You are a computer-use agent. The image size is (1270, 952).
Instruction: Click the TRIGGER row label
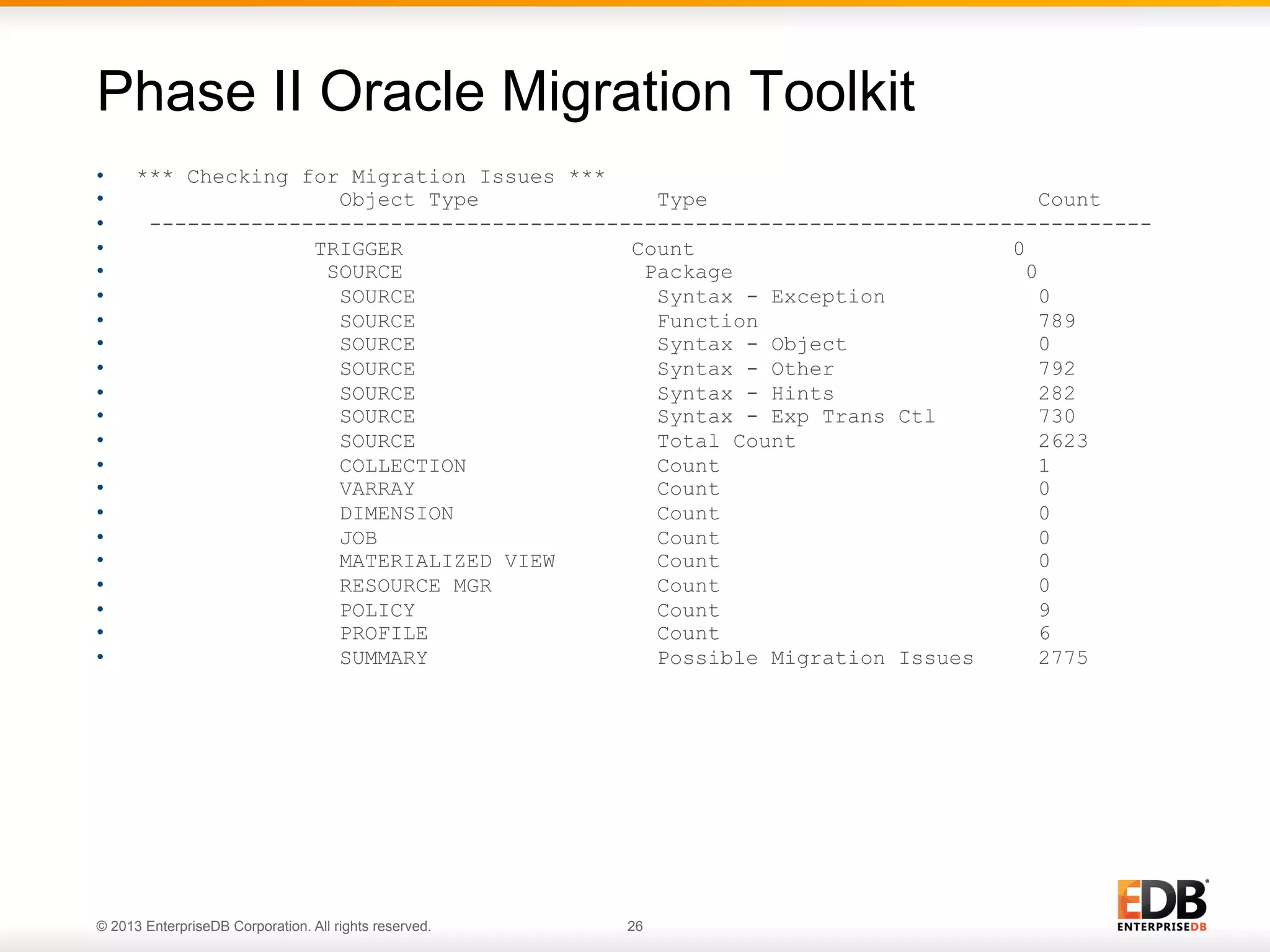coord(358,249)
